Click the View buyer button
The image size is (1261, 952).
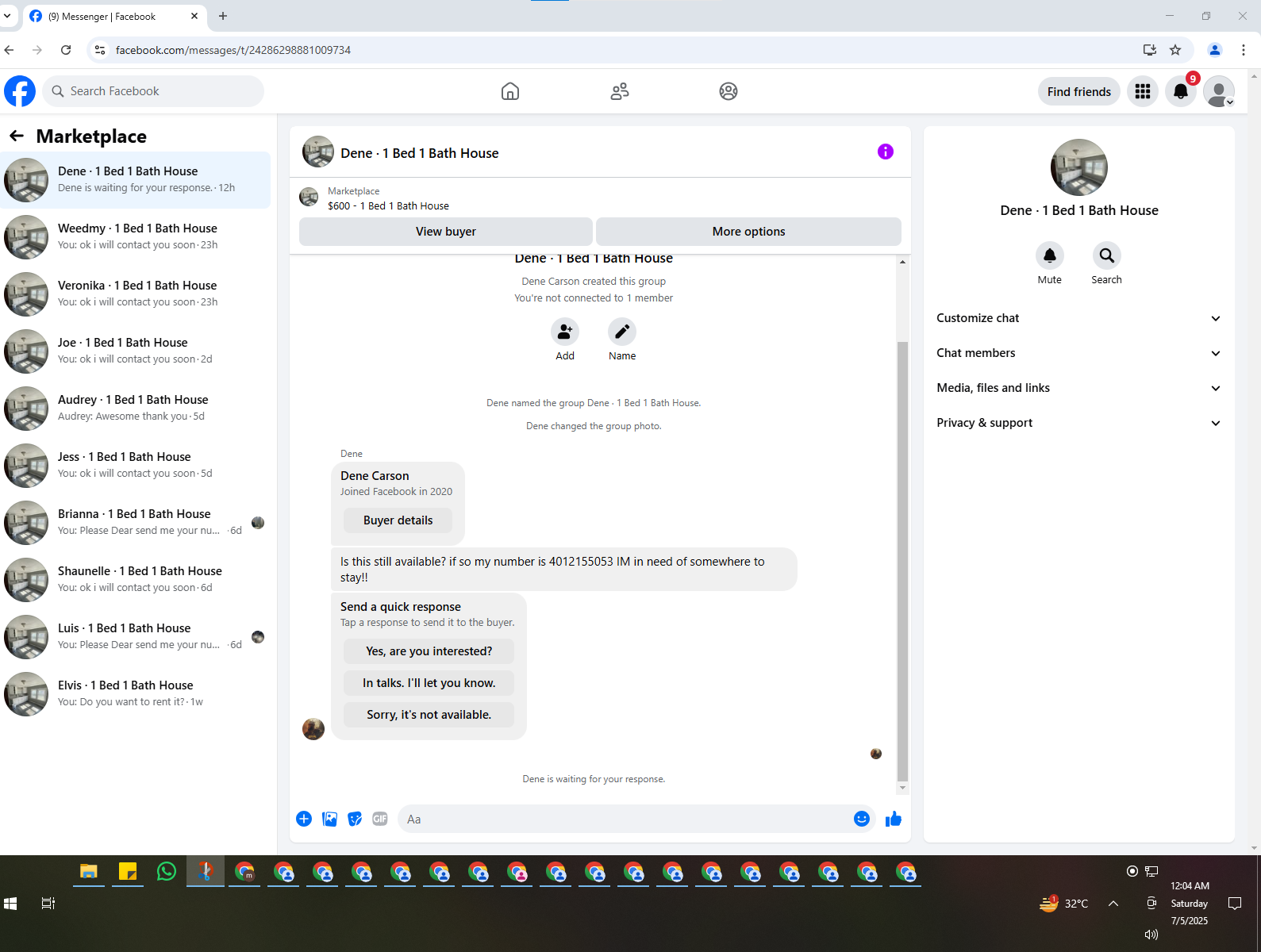[446, 232]
